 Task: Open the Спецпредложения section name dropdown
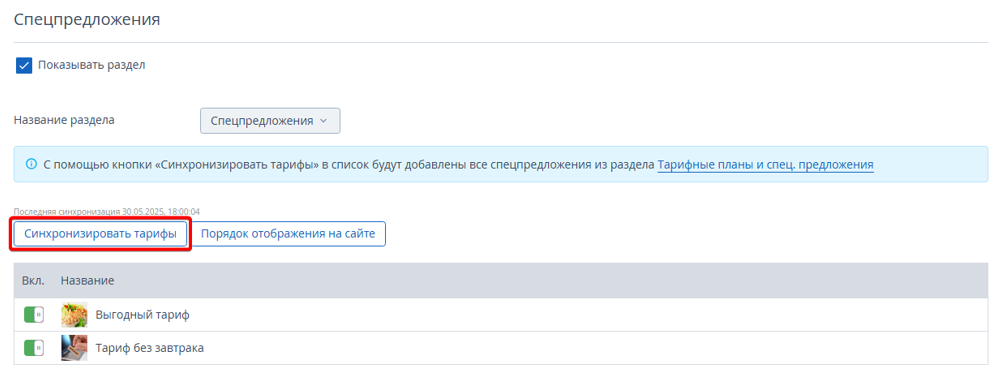[x=270, y=121]
